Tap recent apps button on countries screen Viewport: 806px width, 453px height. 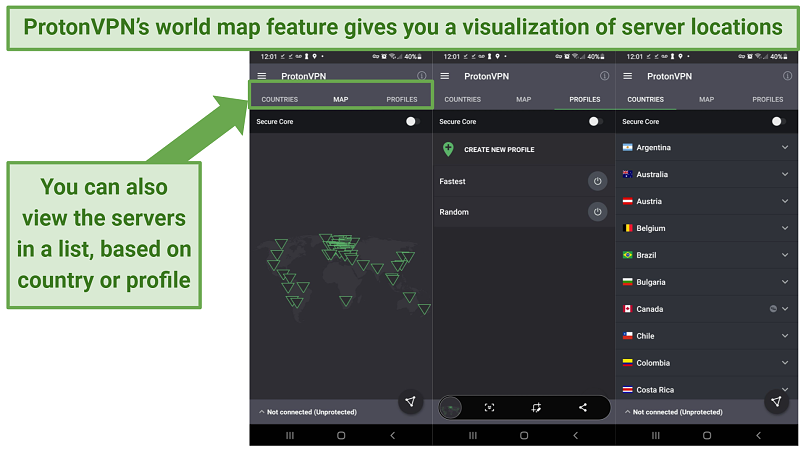656,436
